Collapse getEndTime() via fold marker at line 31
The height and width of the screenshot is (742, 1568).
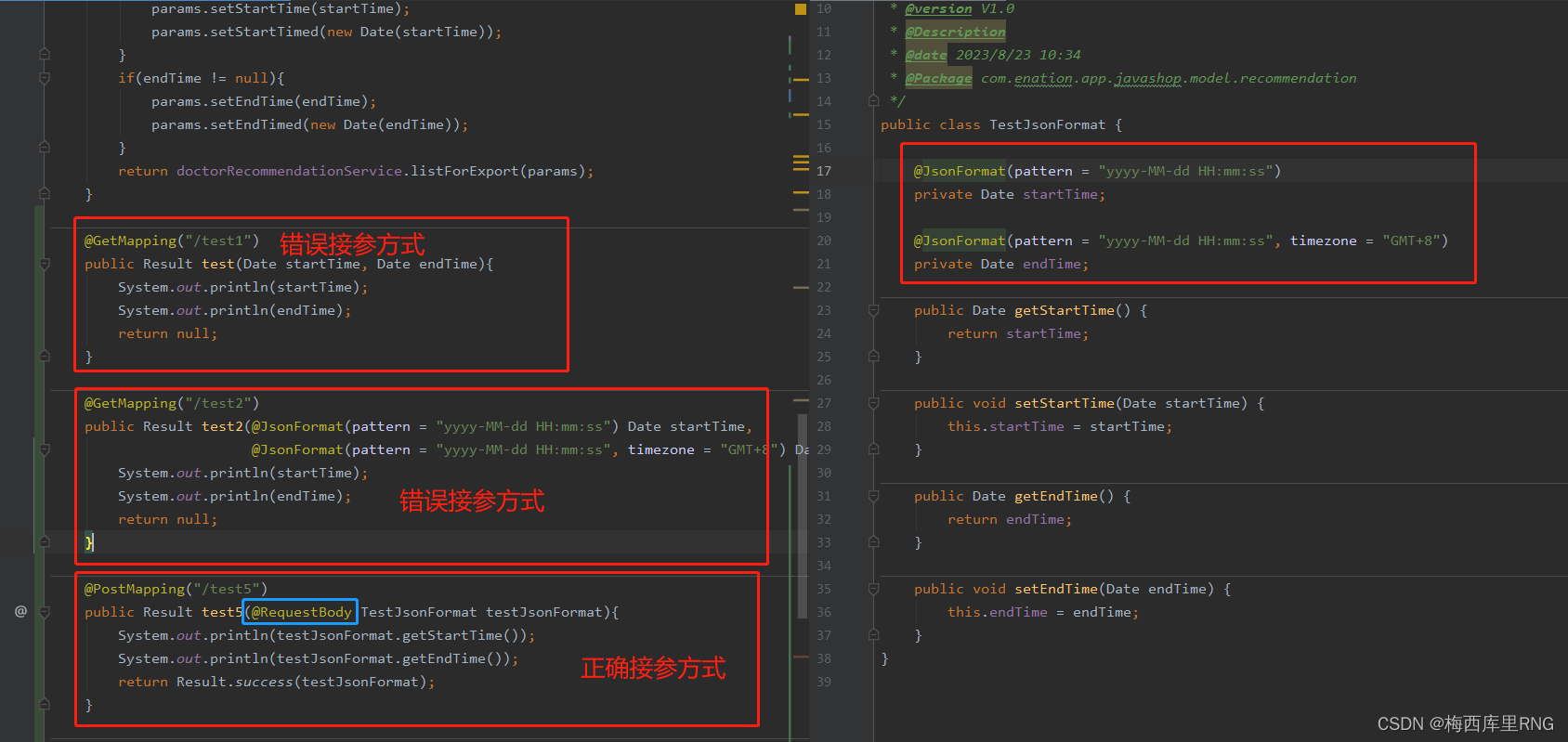[x=873, y=496]
